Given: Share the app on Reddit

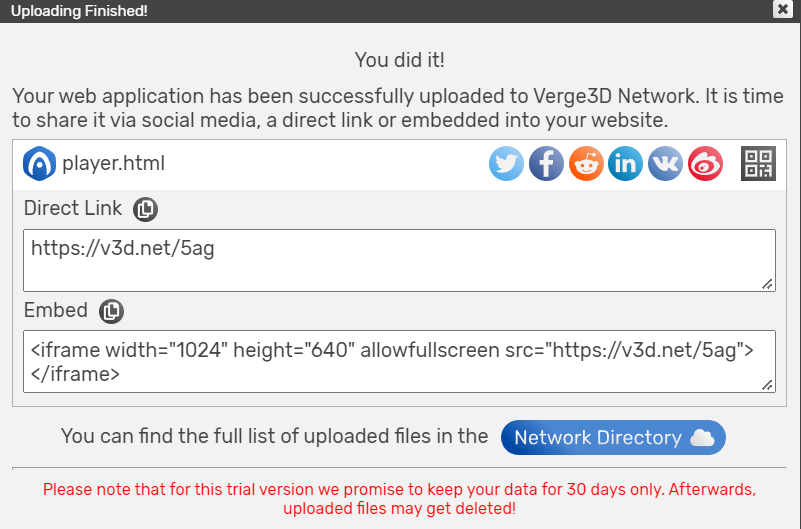Looking at the screenshot, I should pyautogui.click(x=586, y=163).
